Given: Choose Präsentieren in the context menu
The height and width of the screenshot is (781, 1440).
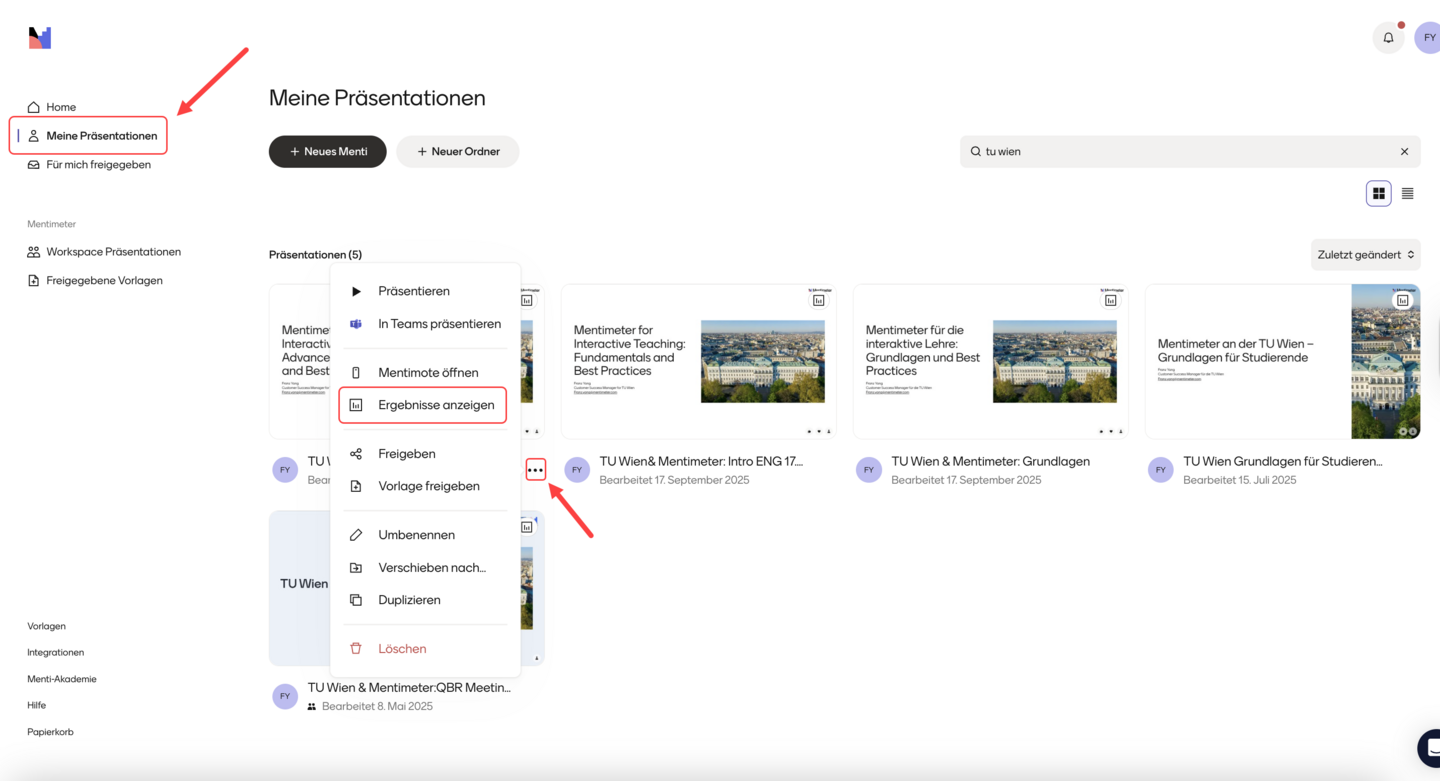Looking at the screenshot, I should 413,291.
